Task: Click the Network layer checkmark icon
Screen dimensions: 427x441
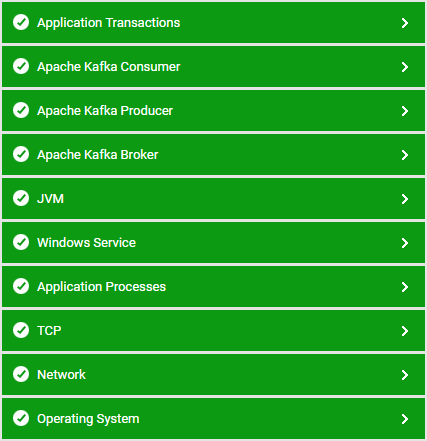Action: (21, 374)
